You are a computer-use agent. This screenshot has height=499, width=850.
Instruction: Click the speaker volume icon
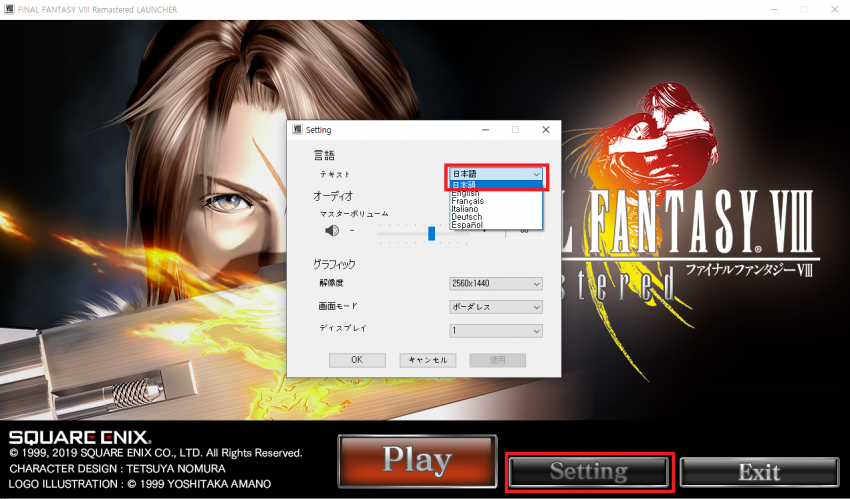coord(332,231)
